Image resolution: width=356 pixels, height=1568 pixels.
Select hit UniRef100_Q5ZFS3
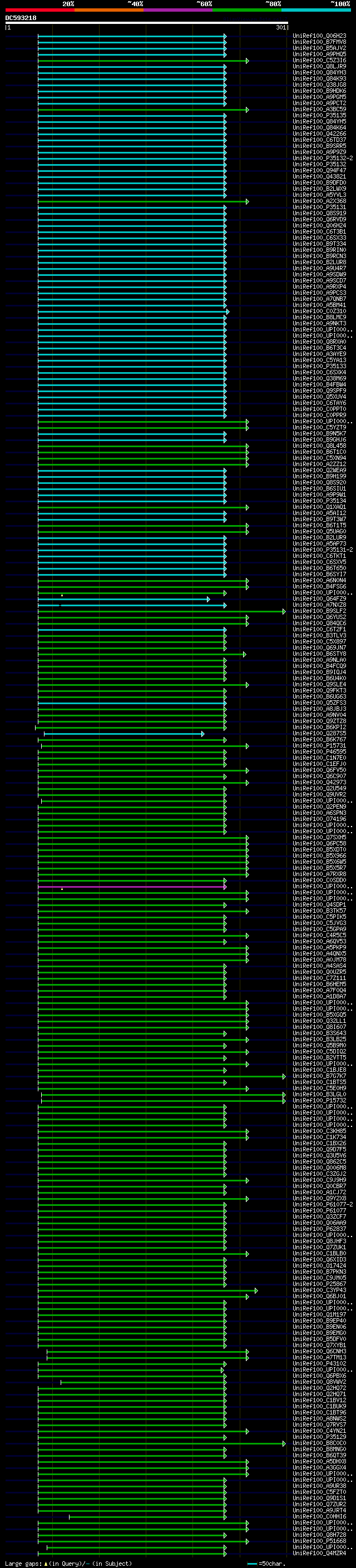coord(319,703)
